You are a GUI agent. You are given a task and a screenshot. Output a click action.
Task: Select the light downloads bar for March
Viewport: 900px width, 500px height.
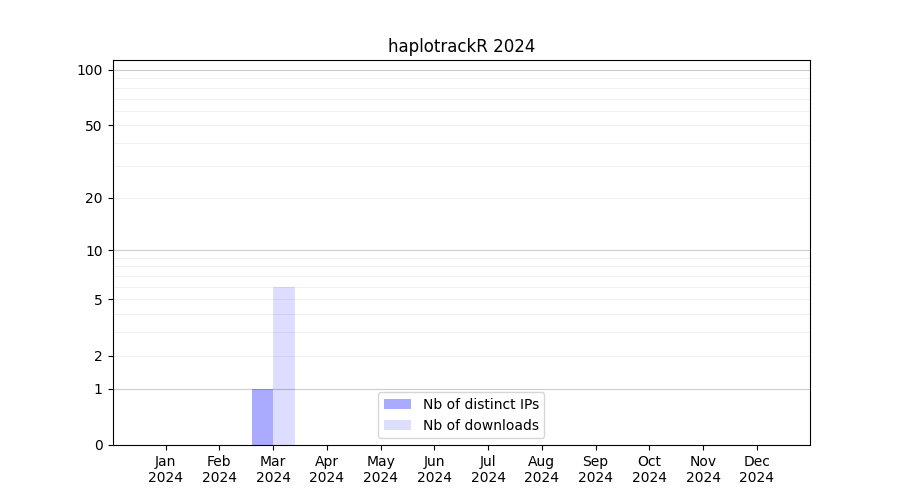point(284,366)
